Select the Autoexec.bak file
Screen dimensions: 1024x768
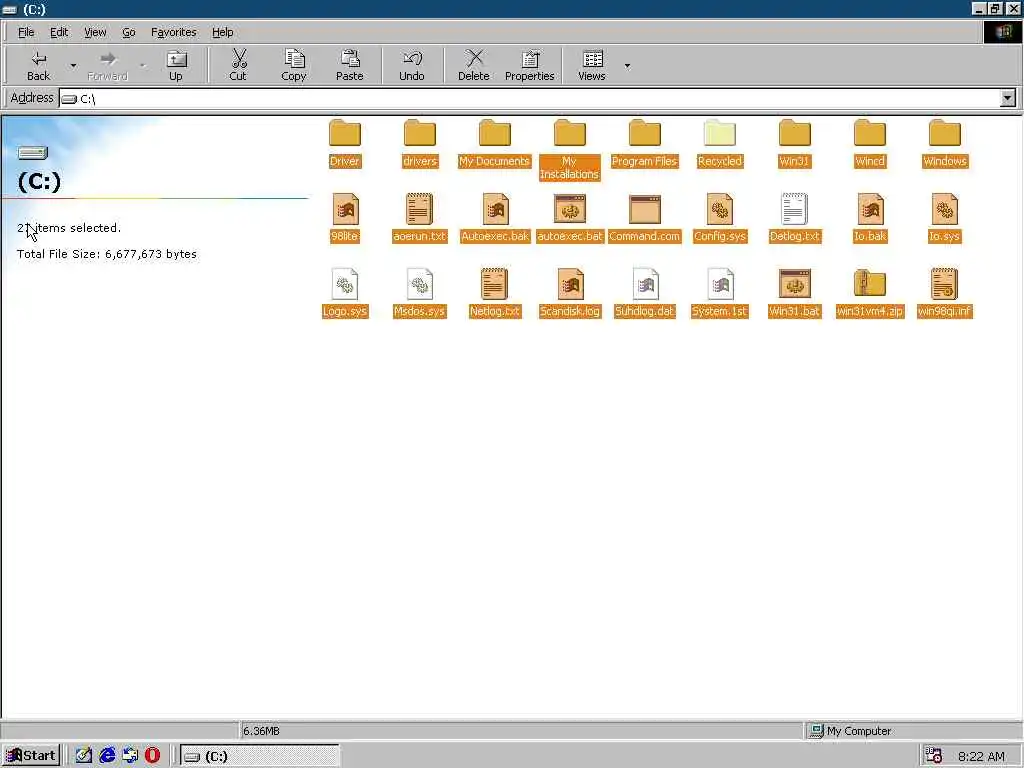[494, 219]
